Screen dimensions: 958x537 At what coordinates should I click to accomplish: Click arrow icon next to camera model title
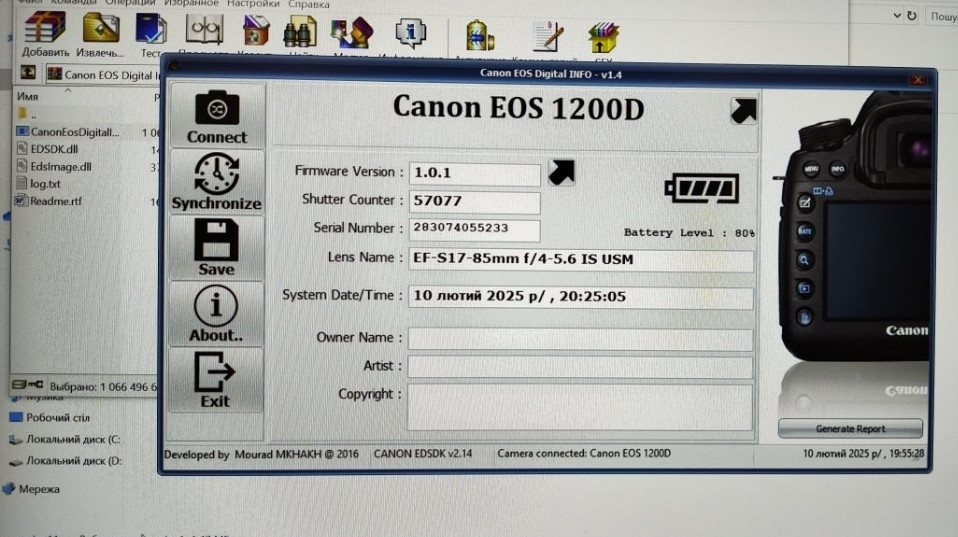pyautogui.click(x=744, y=111)
